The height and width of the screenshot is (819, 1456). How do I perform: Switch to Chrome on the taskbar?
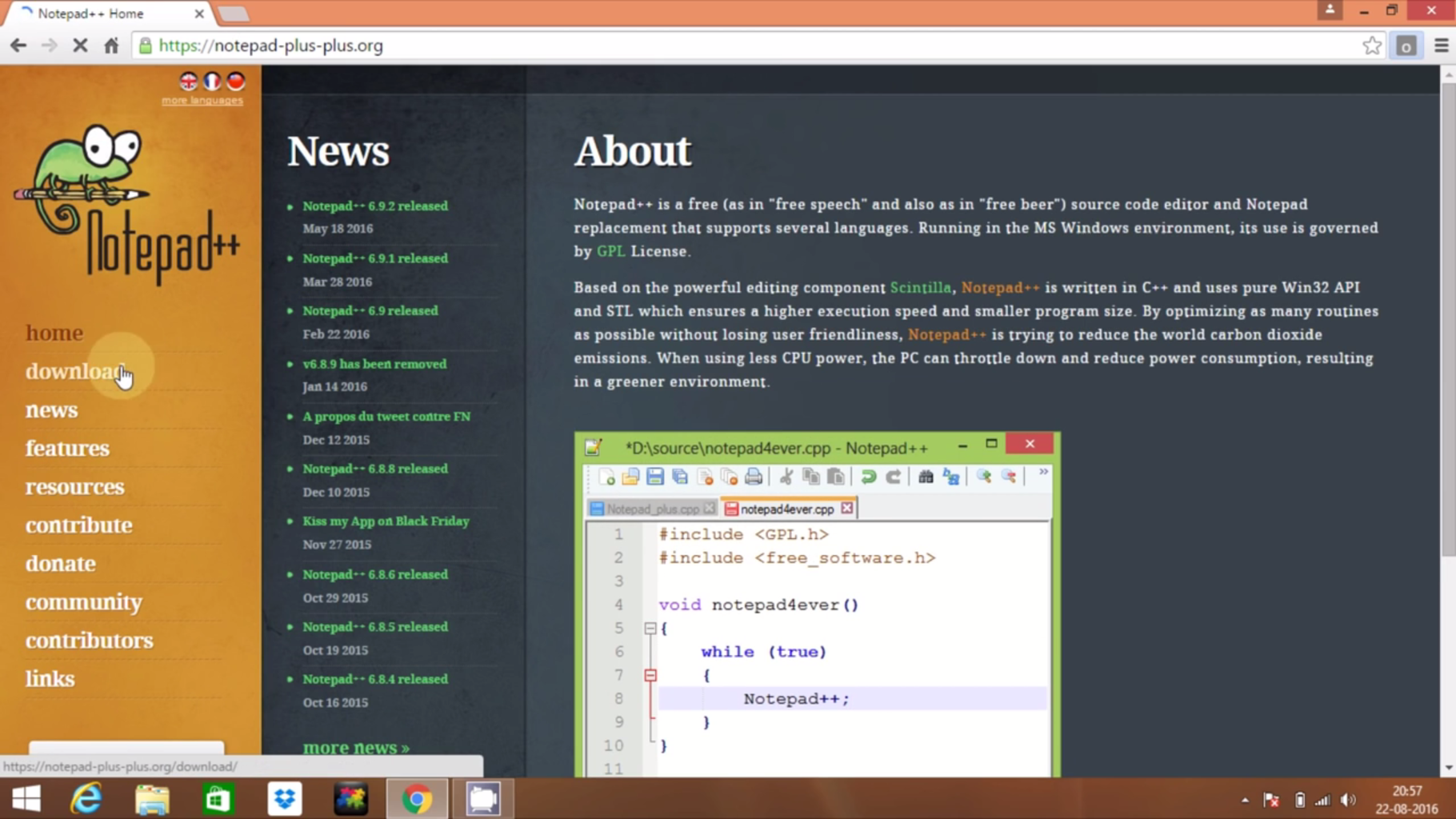pyautogui.click(x=417, y=798)
